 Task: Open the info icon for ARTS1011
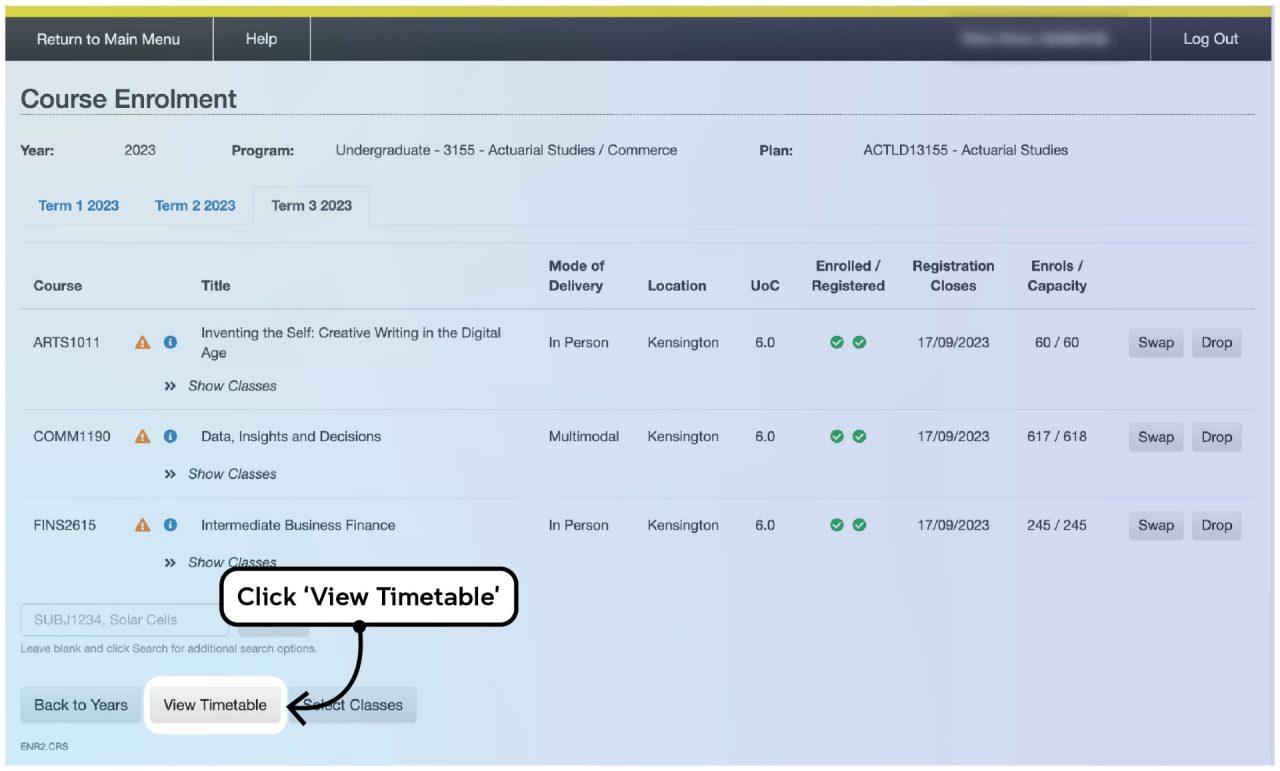point(167,342)
